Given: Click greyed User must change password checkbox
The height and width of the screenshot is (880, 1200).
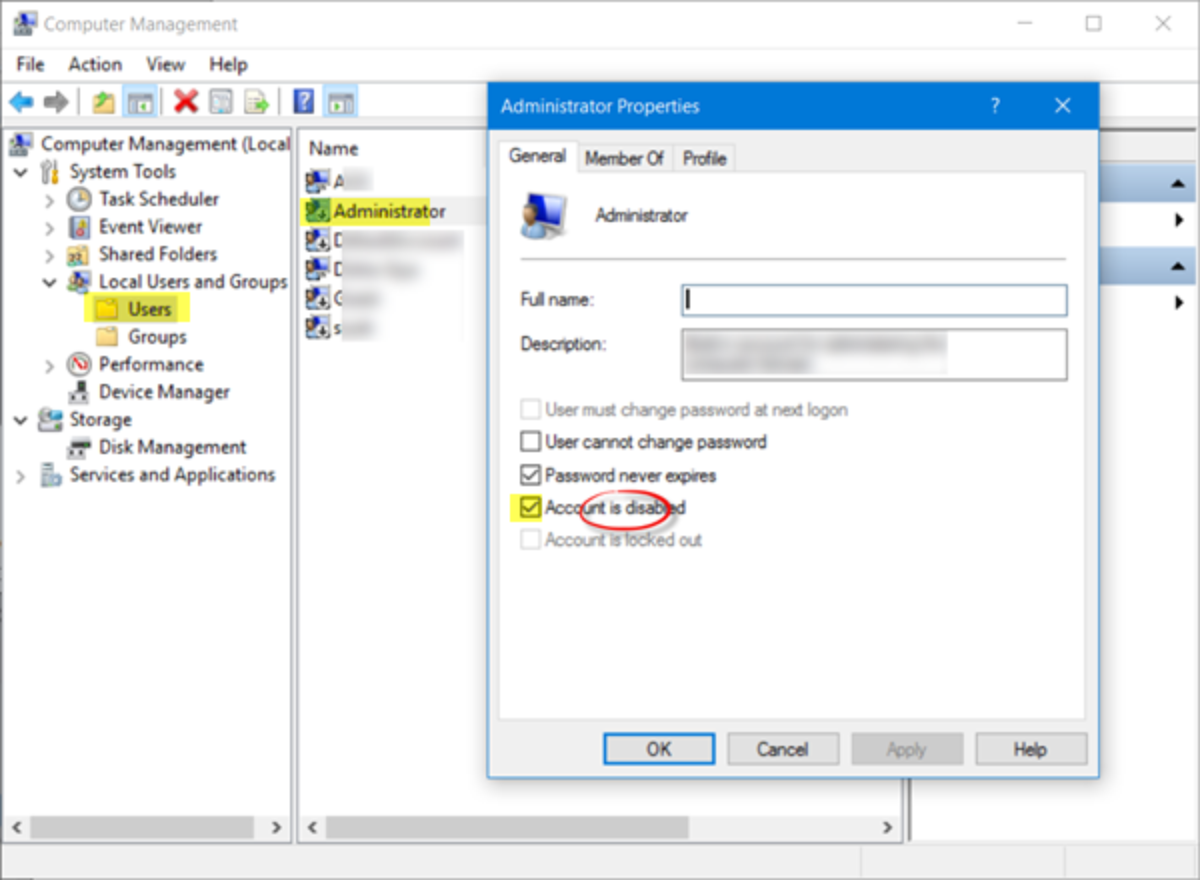Looking at the screenshot, I should click(x=530, y=409).
